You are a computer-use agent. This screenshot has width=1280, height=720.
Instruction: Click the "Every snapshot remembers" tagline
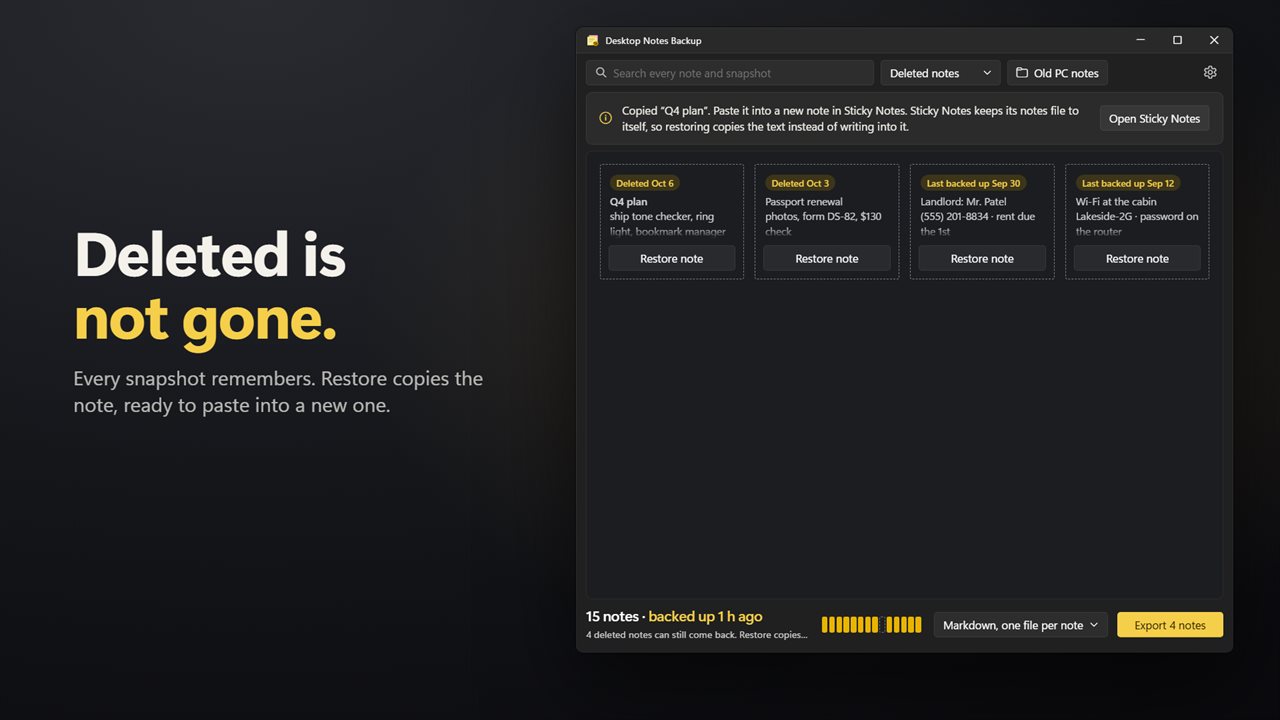click(278, 392)
